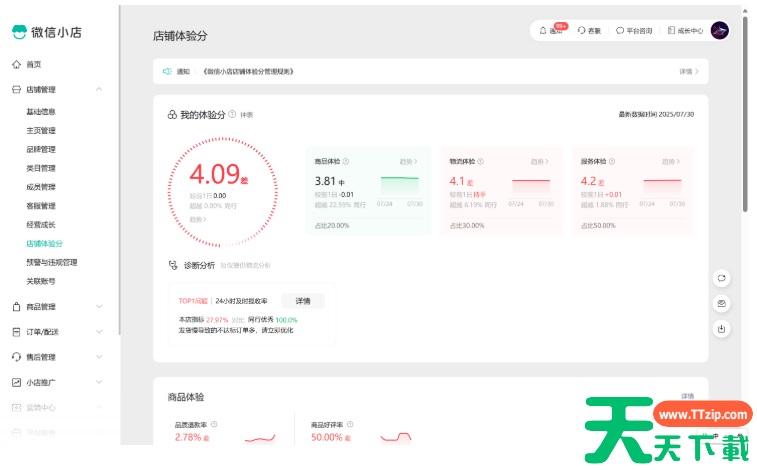The image size is (757, 470).
Task: Click the help icon beside 我的体验分
Action: [232, 115]
